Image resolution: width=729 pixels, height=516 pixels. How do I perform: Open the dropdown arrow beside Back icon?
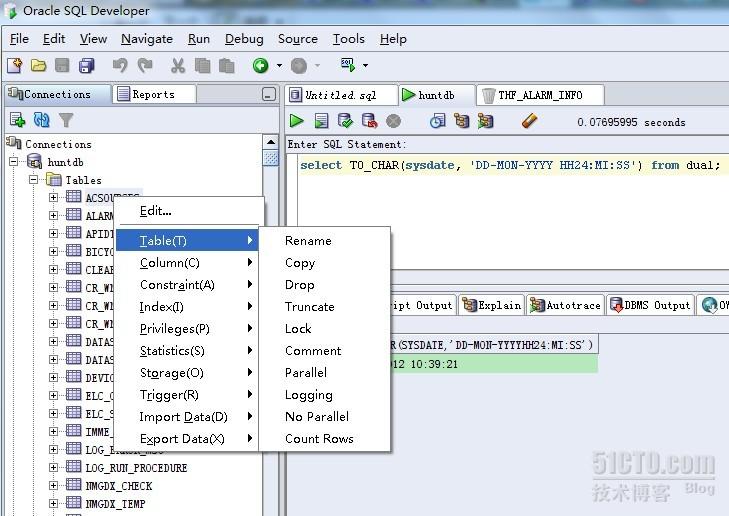[x=279, y=66]
